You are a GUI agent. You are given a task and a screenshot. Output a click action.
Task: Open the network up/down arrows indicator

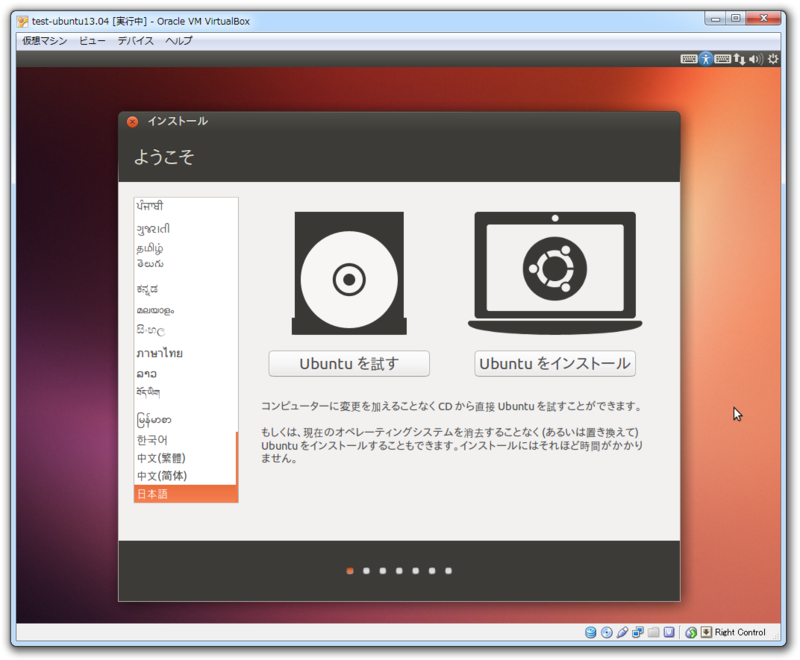pyautogui.click(x=739, y=59)
